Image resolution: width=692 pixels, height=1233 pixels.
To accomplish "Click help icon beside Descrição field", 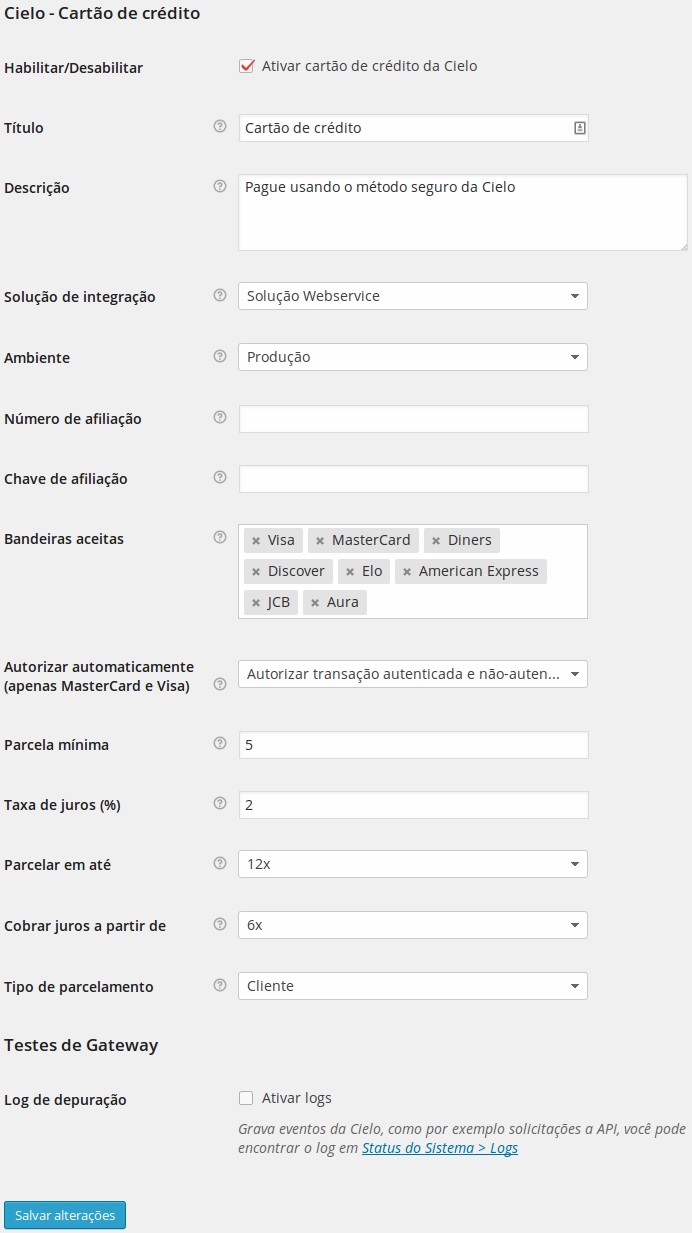I will [x=220, y=186].
